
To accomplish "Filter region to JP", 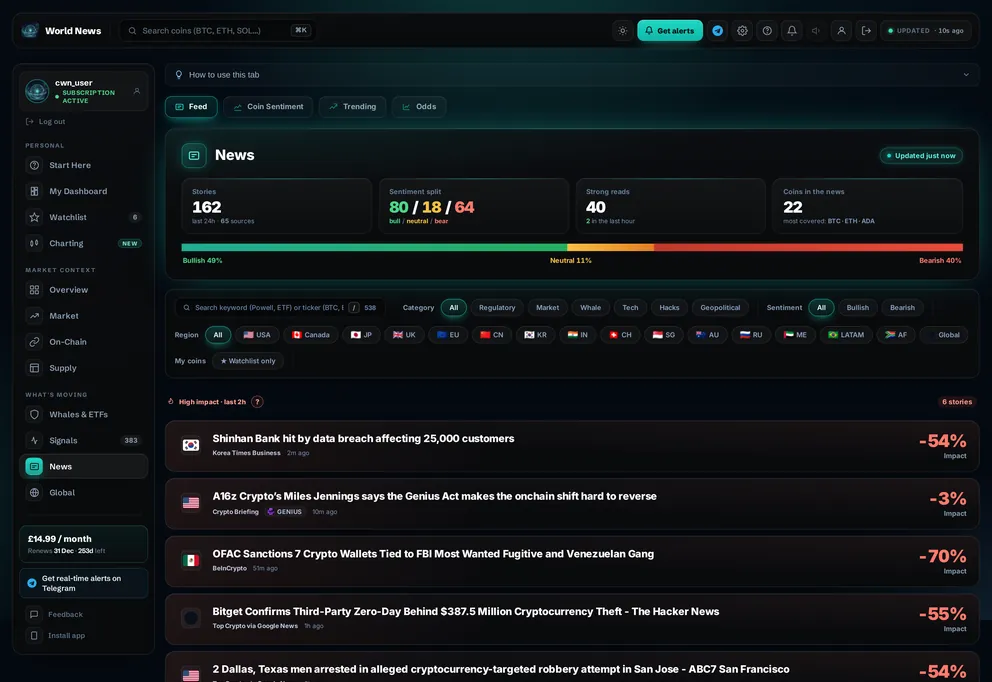I will pyautogui.click(x=361, y=335).
